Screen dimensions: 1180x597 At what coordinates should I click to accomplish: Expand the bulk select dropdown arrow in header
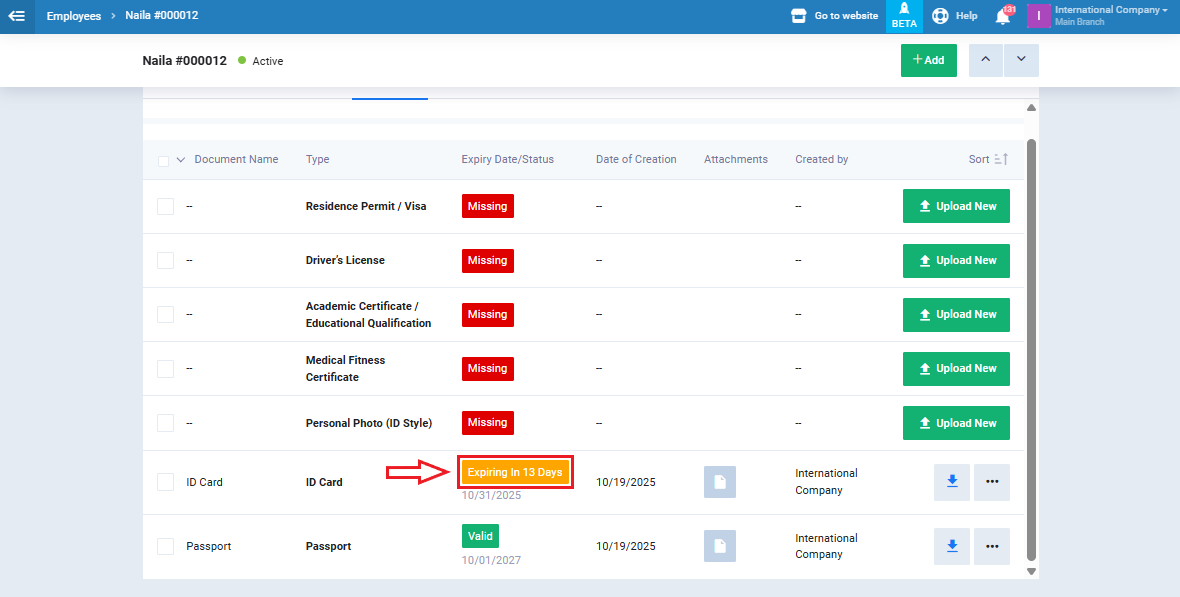pyautogui.click(x=181, y=160)
